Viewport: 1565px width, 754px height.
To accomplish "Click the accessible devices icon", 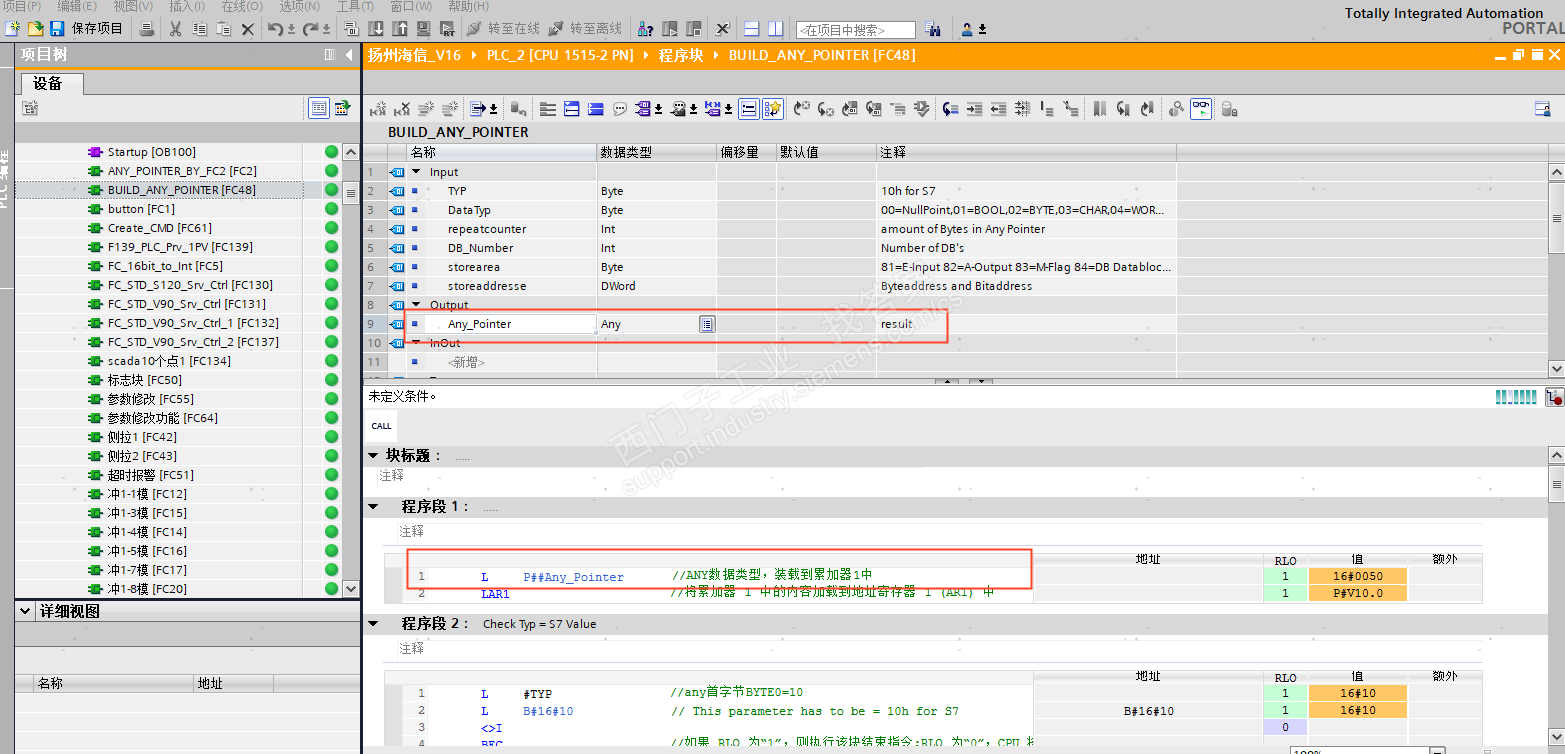I will 646,29.
